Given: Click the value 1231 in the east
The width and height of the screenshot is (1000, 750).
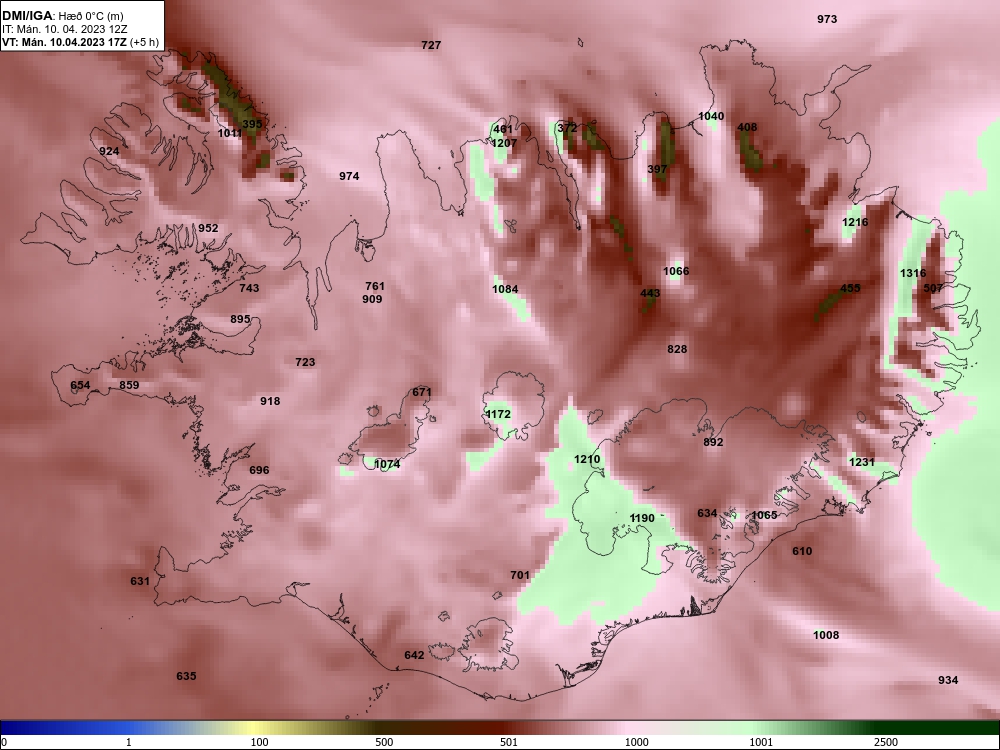Looking at the screenshot, I should pos(862,462).
